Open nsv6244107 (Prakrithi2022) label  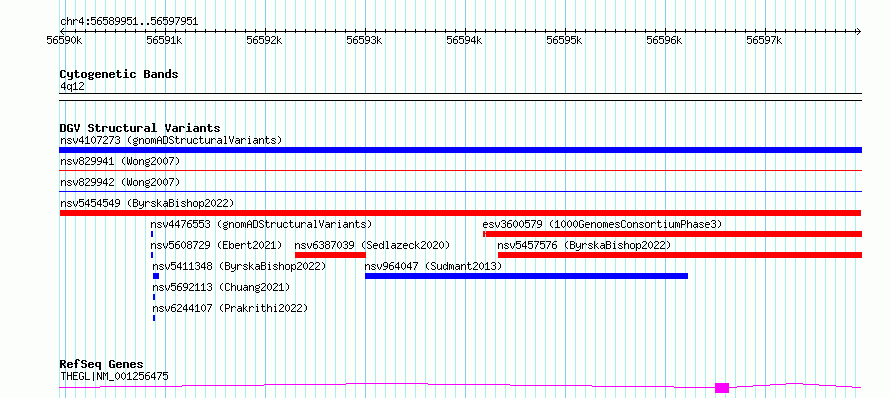point(230,308)
